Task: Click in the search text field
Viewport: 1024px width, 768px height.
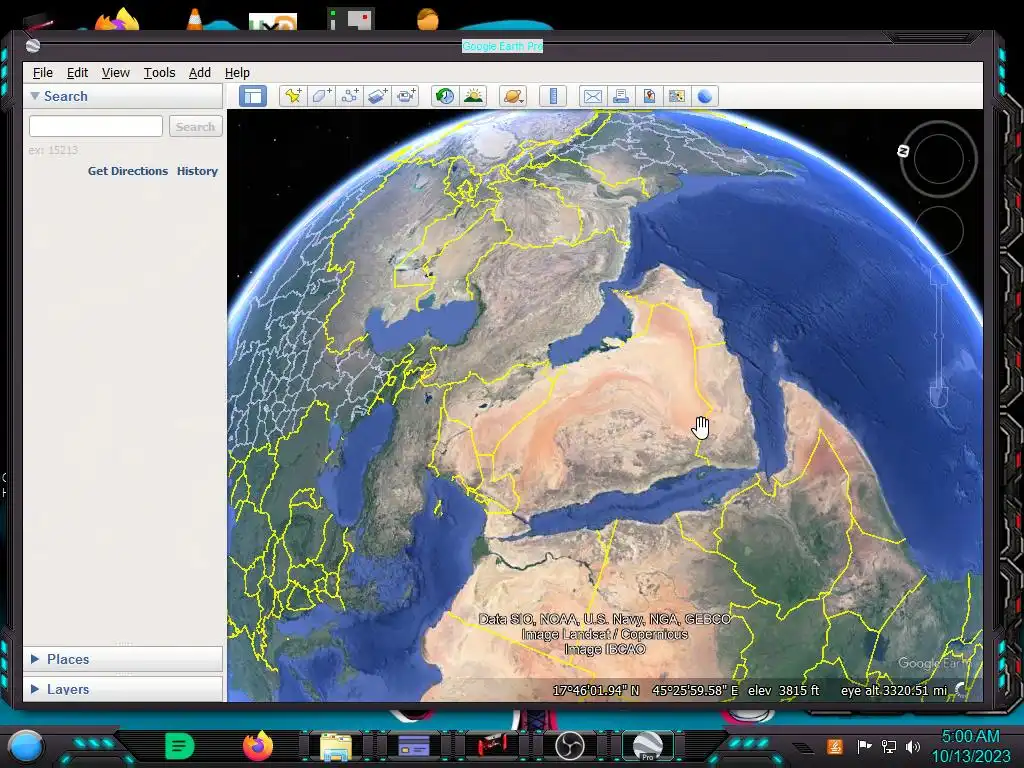Action: click(96, 126)
